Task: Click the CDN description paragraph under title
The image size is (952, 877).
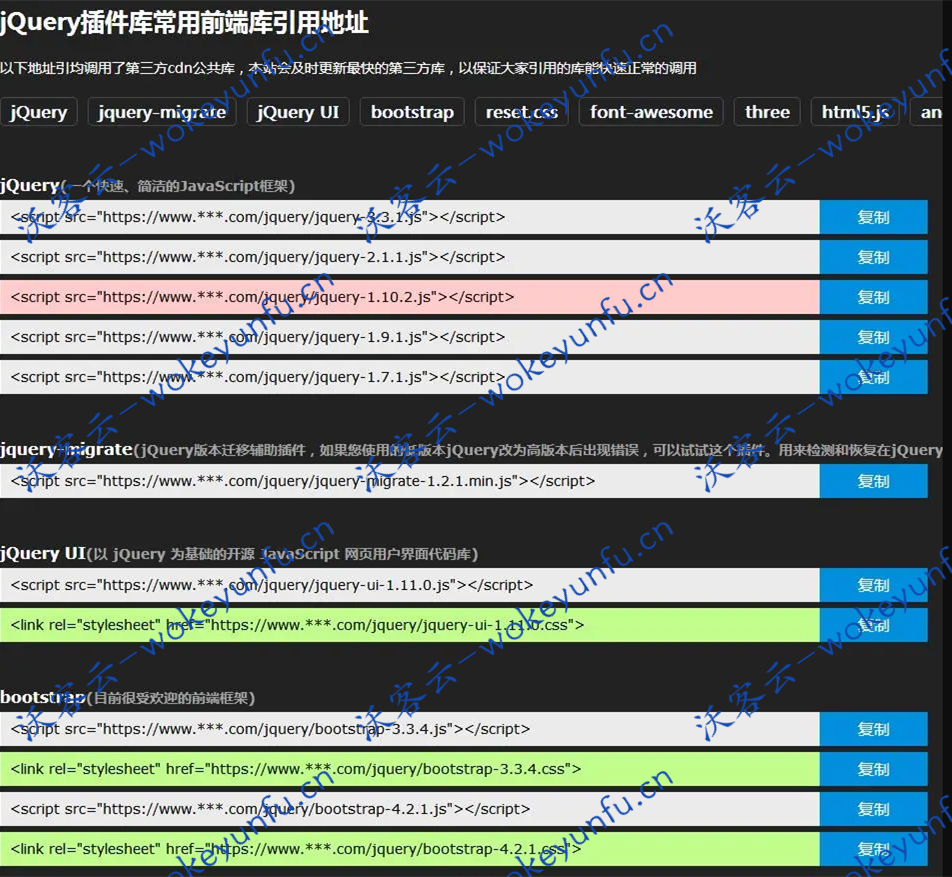Action: [348, 68]
